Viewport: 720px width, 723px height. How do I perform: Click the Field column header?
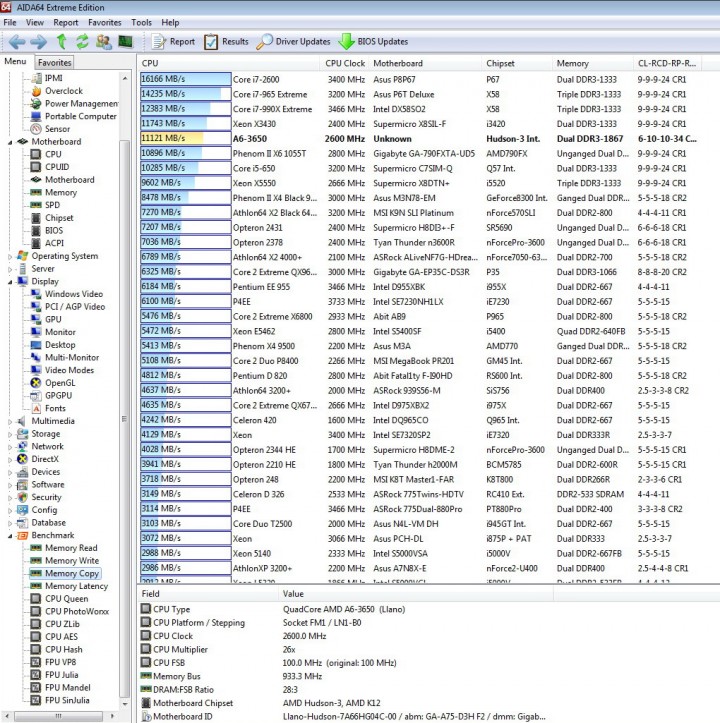(x=208, y=594)
